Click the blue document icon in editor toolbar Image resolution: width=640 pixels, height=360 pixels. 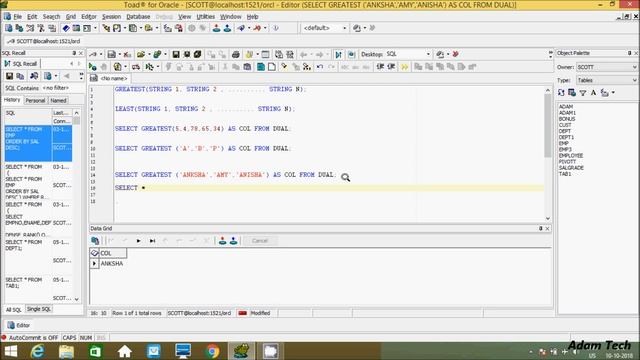point(260,67)
